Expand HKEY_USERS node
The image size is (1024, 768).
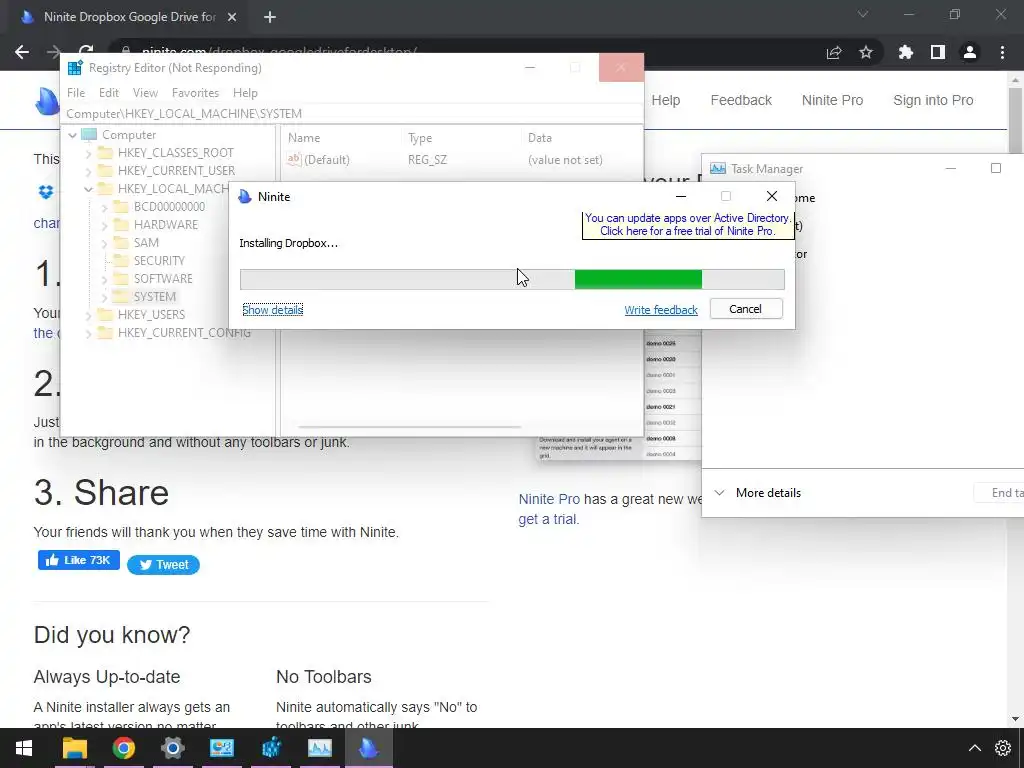(88, 315)
